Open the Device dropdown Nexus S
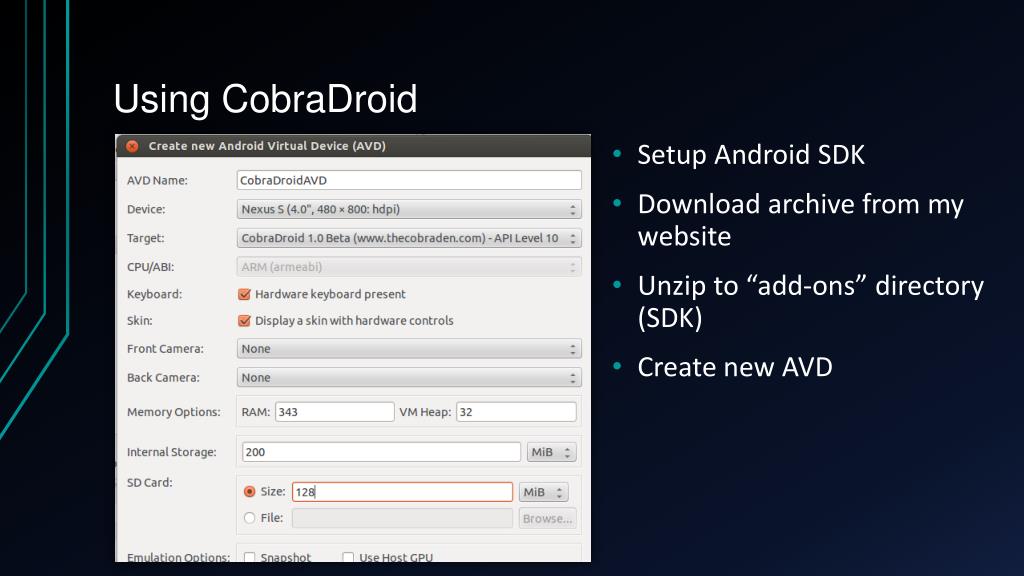Viewport: 1024px width, 576px height. pos(409,209)
